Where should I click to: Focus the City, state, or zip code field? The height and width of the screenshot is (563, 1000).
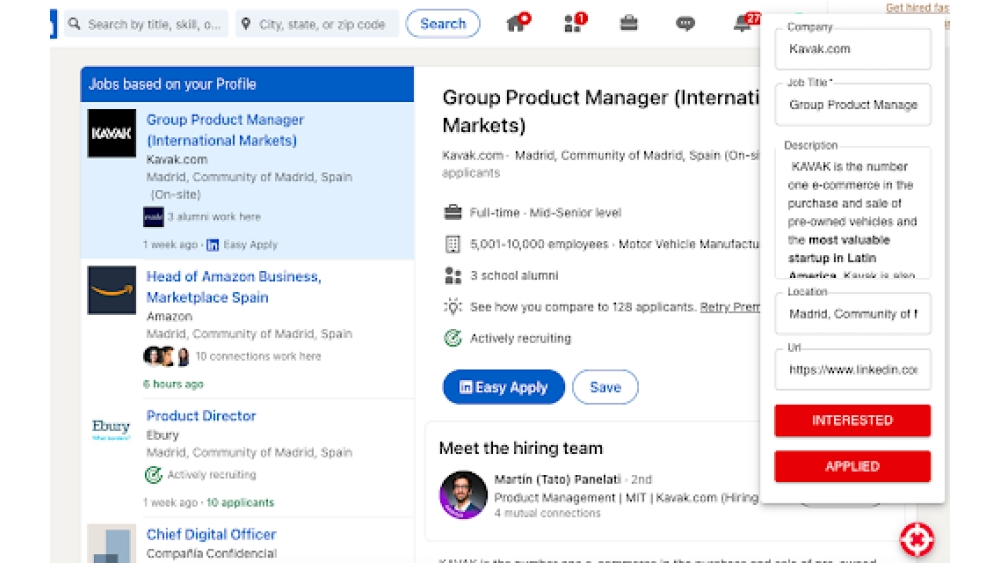[x=317, y=24]
